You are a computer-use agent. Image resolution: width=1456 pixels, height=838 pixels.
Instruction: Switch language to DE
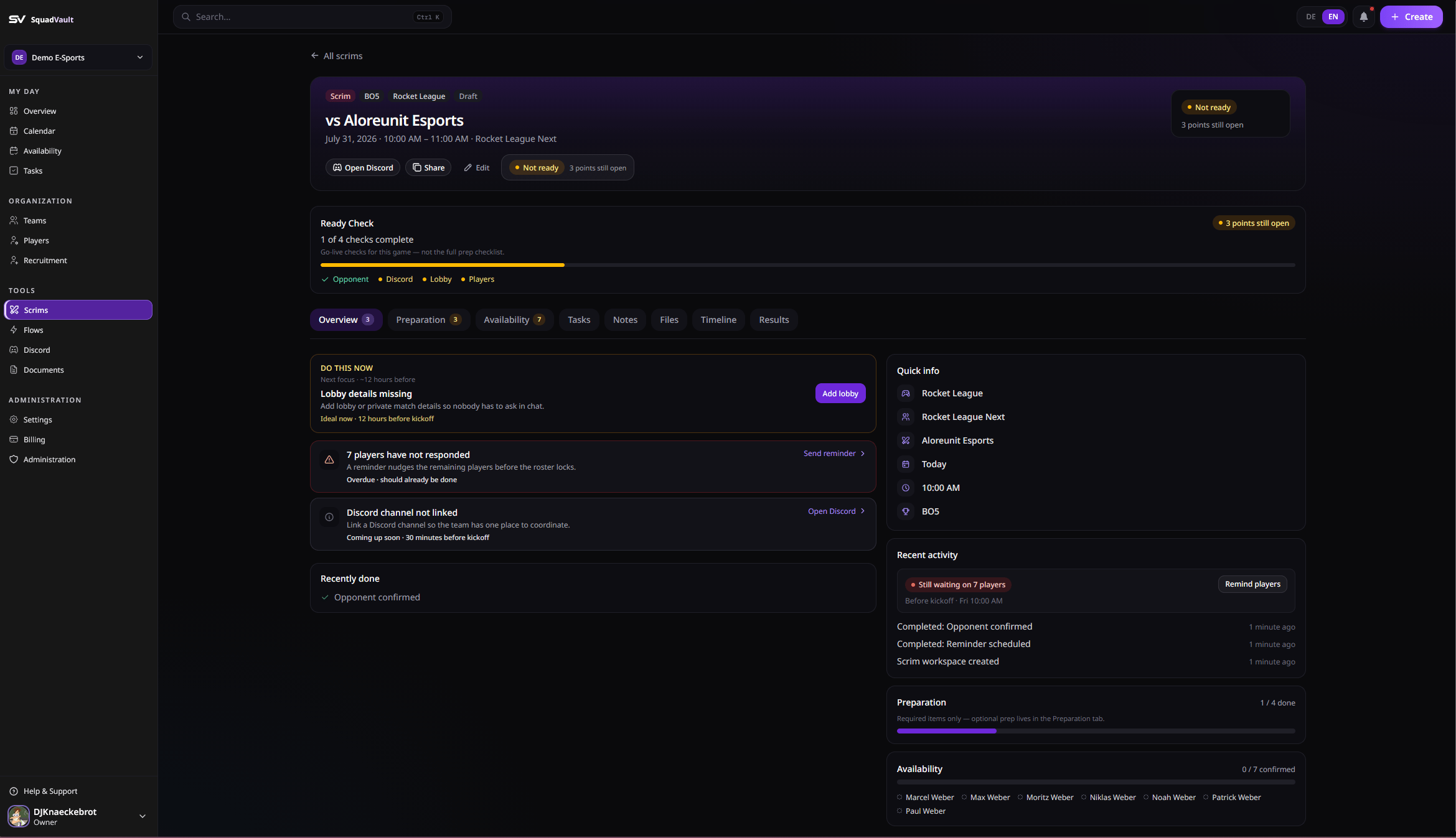point(1311,17)
